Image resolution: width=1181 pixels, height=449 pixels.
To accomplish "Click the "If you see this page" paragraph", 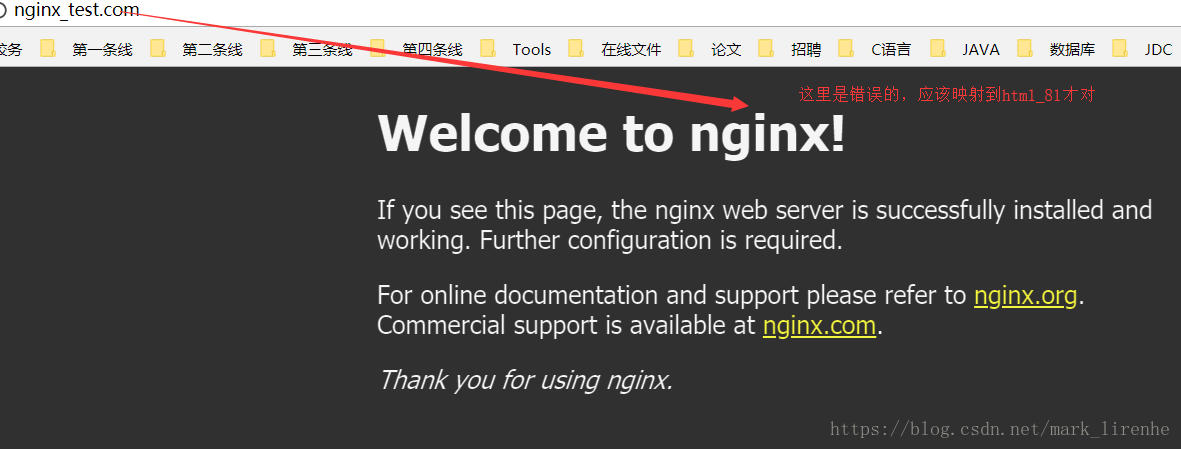I will coord(764,225).
